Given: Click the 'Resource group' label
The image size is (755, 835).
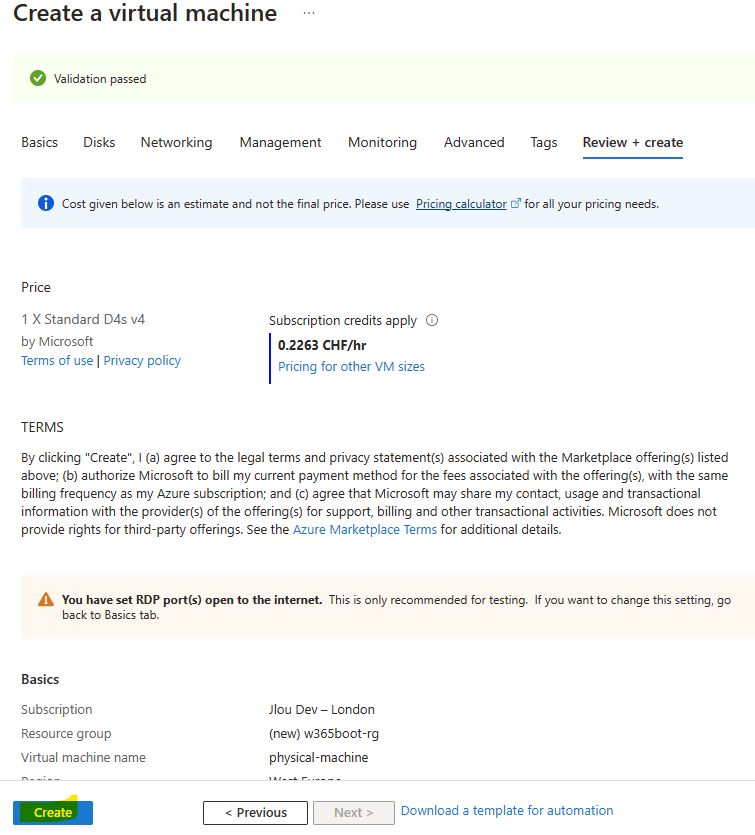Looking at the screenshot, I should click(66, 733).
